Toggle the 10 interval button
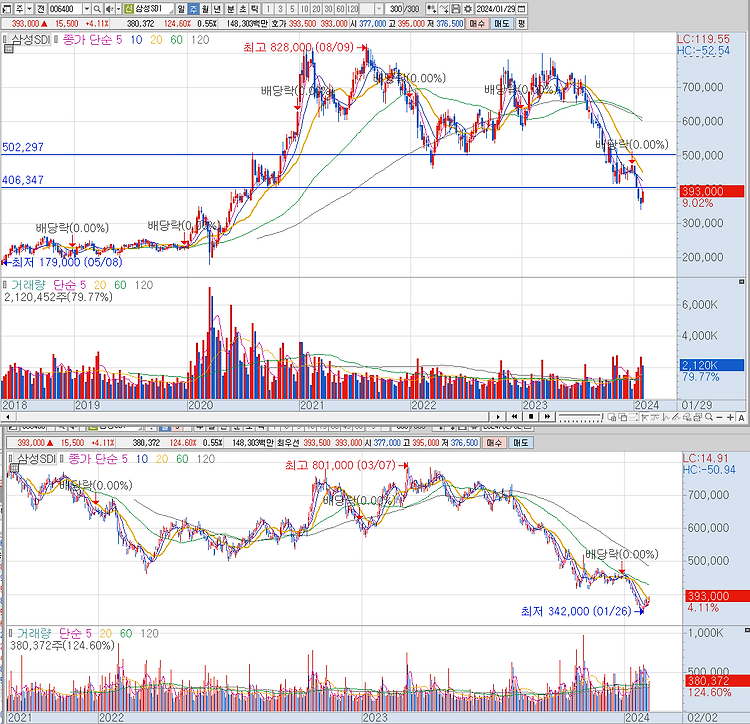This screenshot has width=750, height=724. pyautogui.click(x=304, y=9)
